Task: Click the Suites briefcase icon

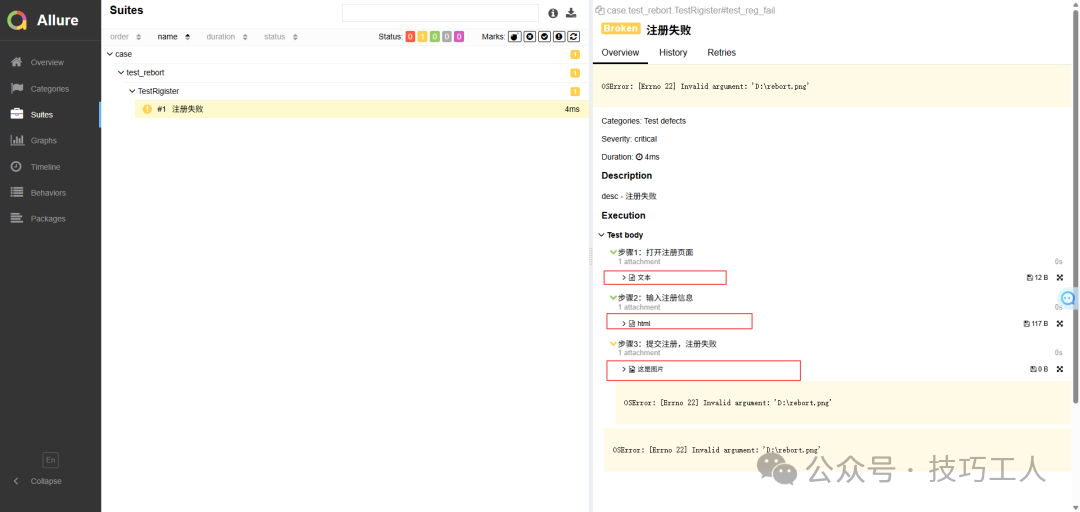Action: 17,114
